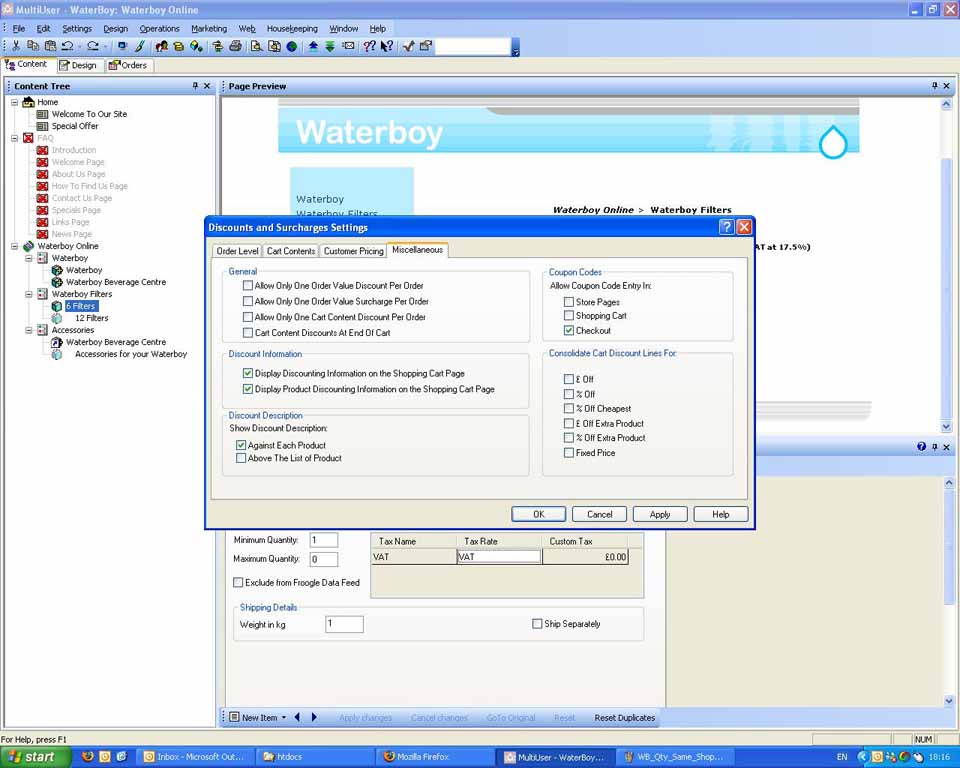Image resolution: width=960 pixels, height=768 pixels.
Task: Collapse the Waterboy Online tree node
Action: [15, 246]
